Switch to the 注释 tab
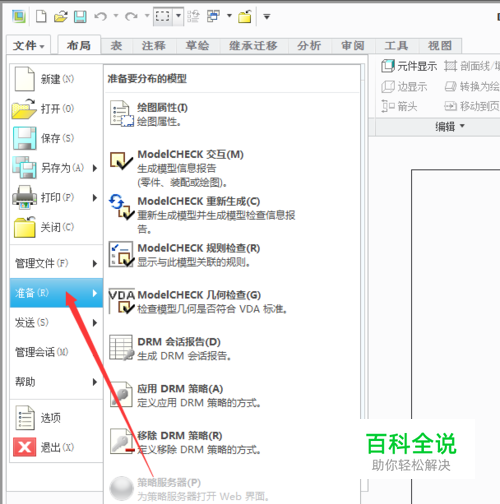The height and width of the screenshot is (504, 500). [154, 46]
